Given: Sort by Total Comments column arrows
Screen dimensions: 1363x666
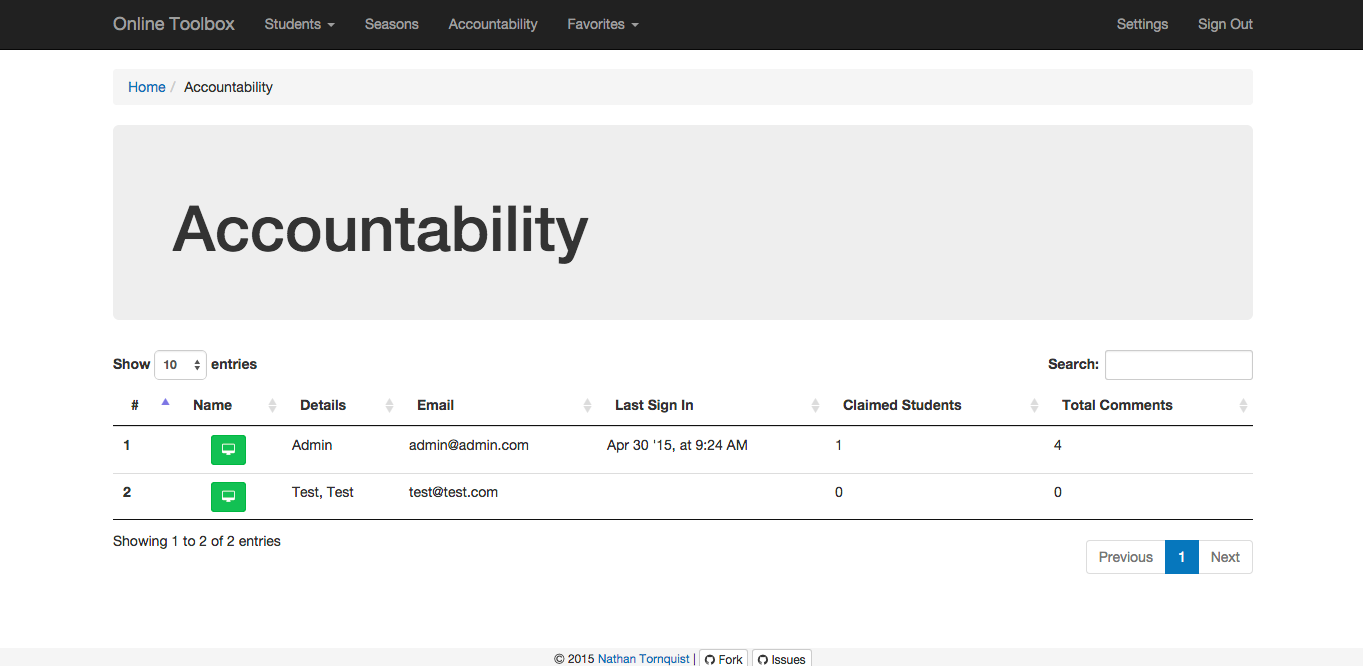Looking at the screenshot, I should [x=1244, y=405].
